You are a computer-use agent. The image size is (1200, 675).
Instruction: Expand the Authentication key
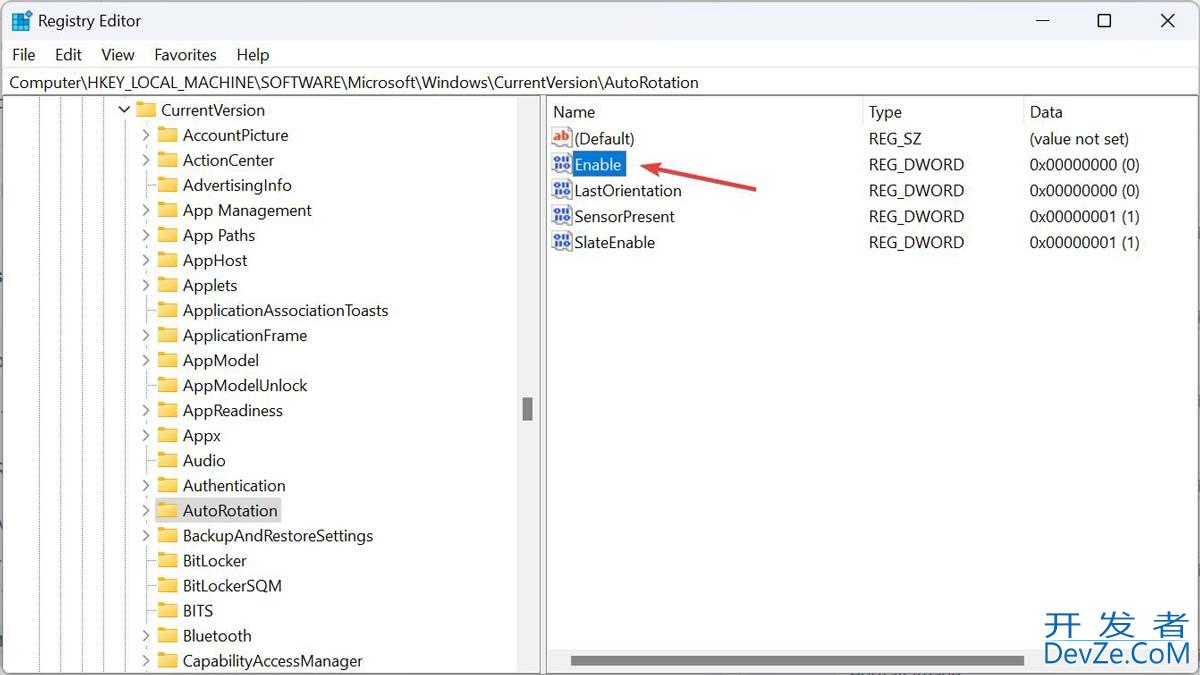click(x=145, y=485)
